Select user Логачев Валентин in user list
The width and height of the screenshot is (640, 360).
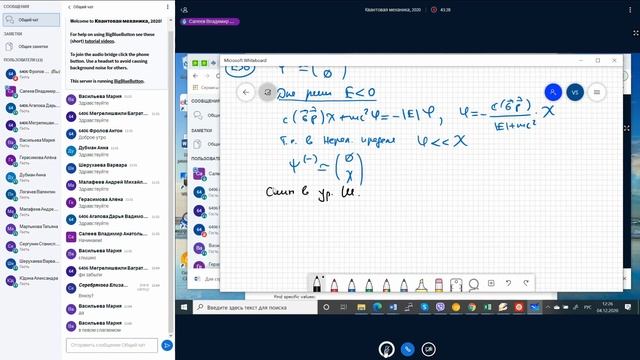pos(31,194)
